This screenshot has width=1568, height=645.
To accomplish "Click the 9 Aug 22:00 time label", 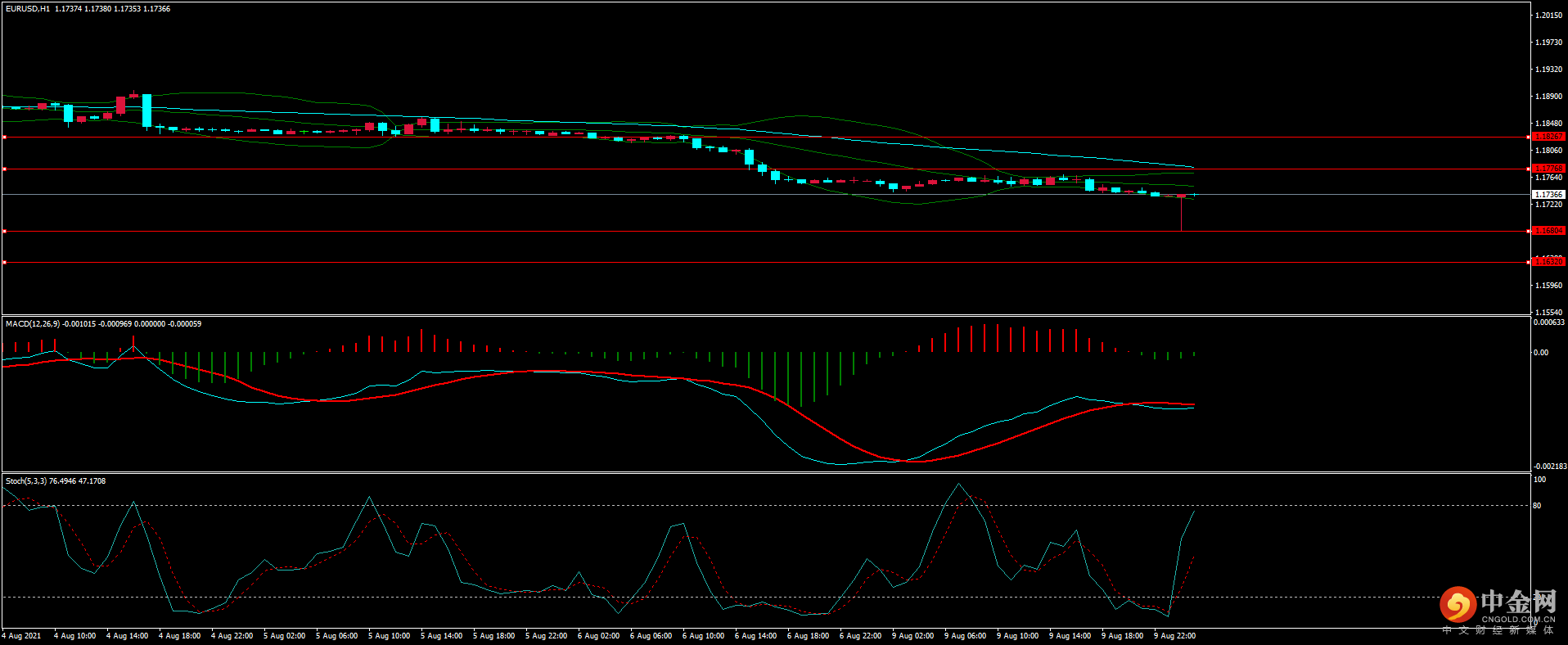I will point(1174,636).
